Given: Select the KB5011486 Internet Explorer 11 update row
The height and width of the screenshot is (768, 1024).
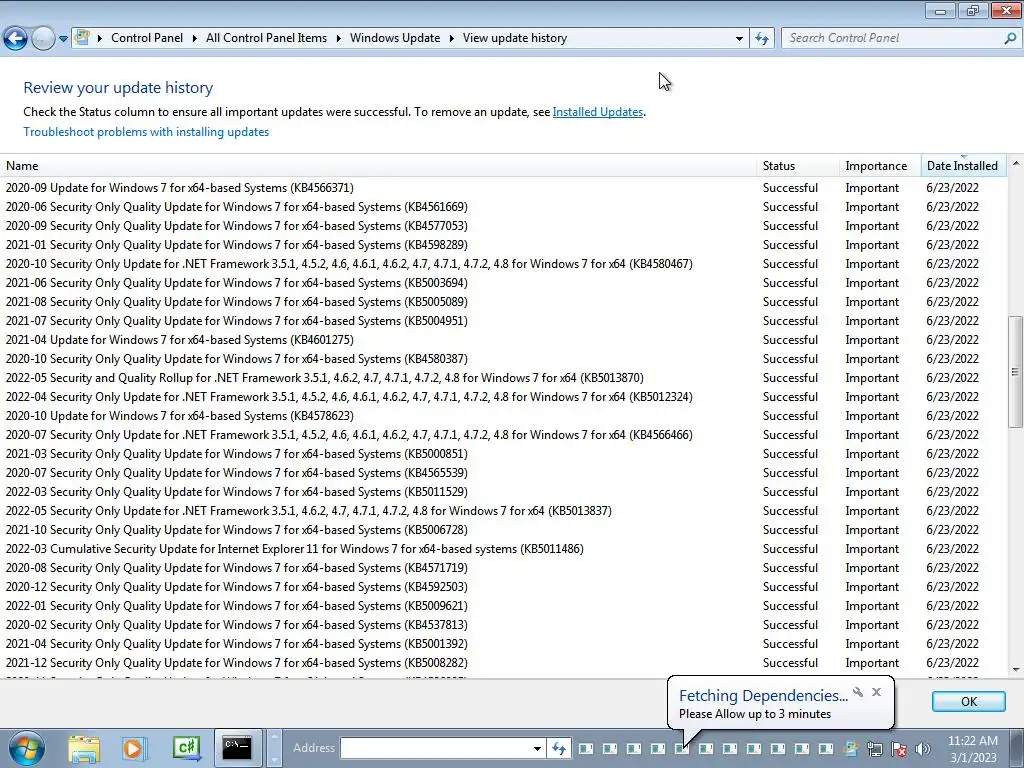Looking at the screenshot, I should (x=503, y=549).
